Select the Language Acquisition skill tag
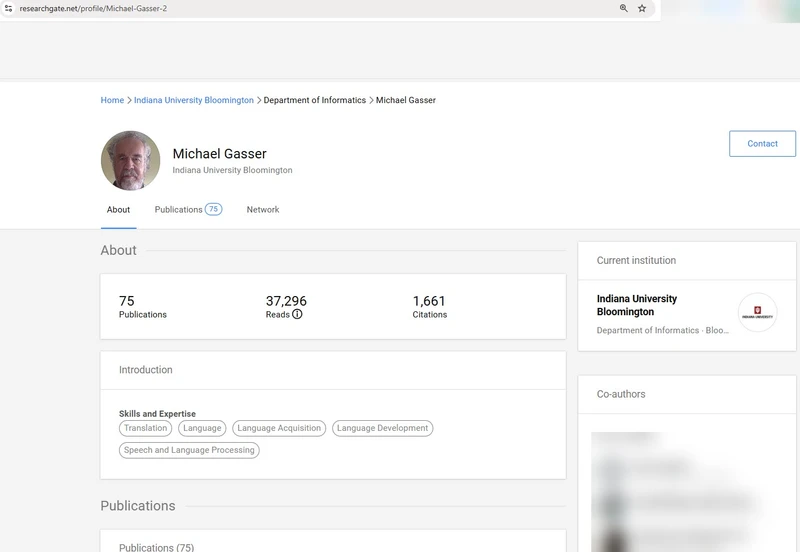The height and width of the screenshot is (552, 800). [279, 428]
